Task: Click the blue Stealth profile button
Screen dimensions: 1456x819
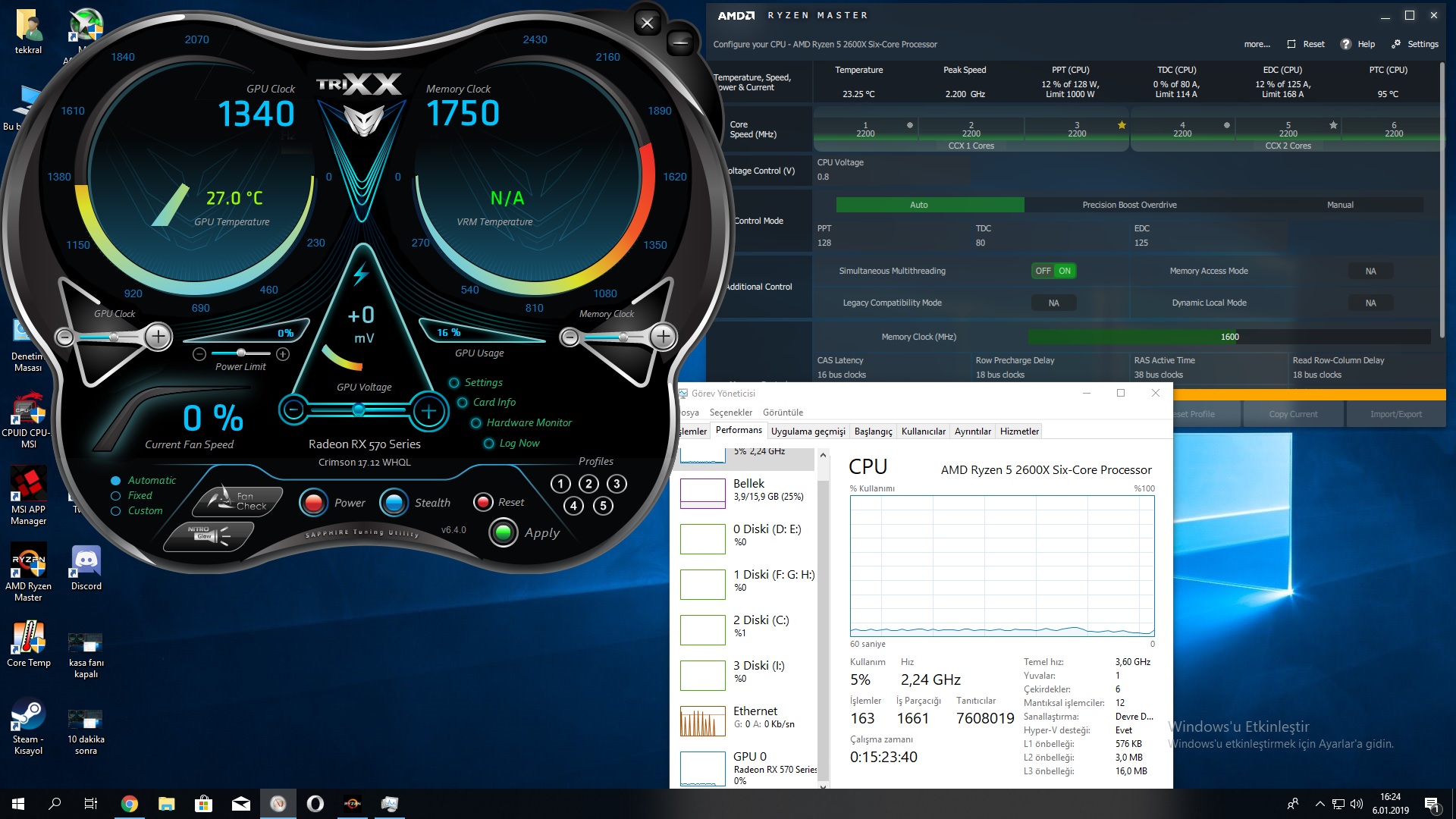Action: coord(394,503)
